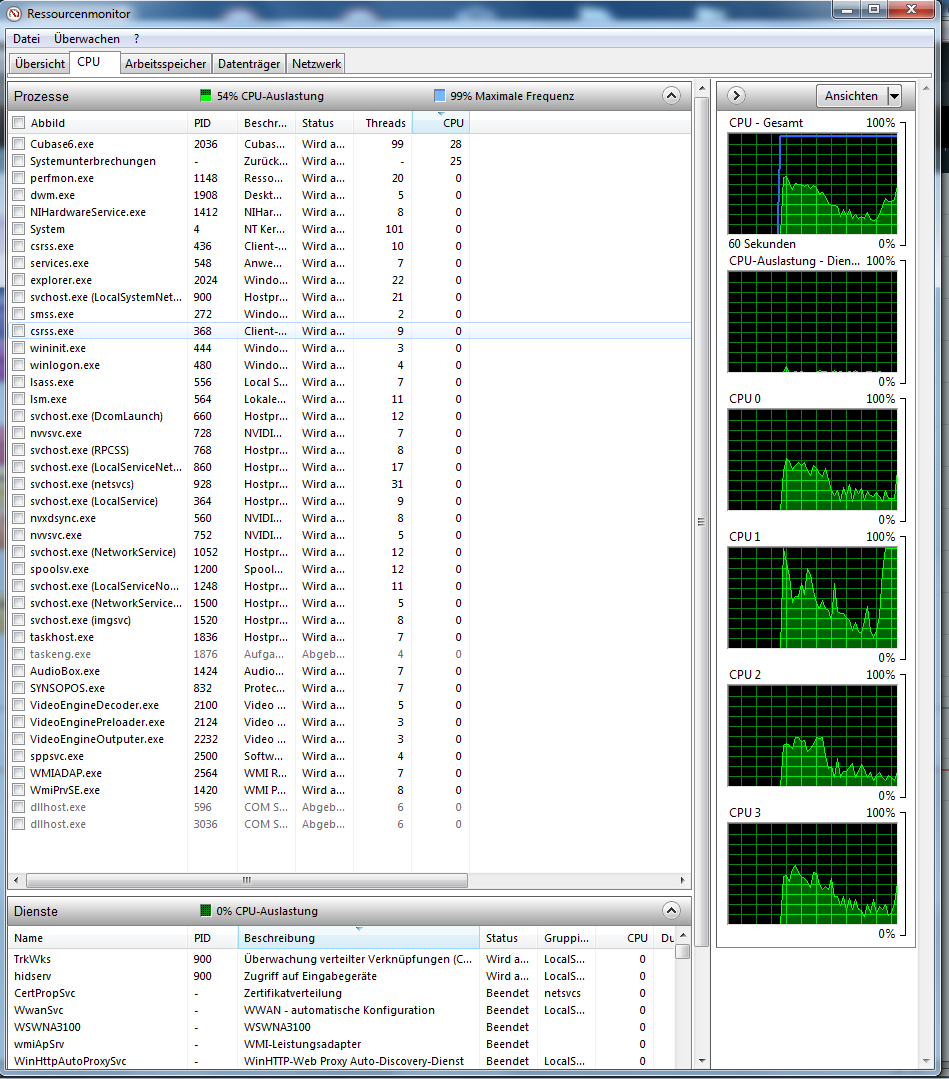Open the Ansichten dropdown arrow
949x1079 pixels.
(x=894, y=96)
